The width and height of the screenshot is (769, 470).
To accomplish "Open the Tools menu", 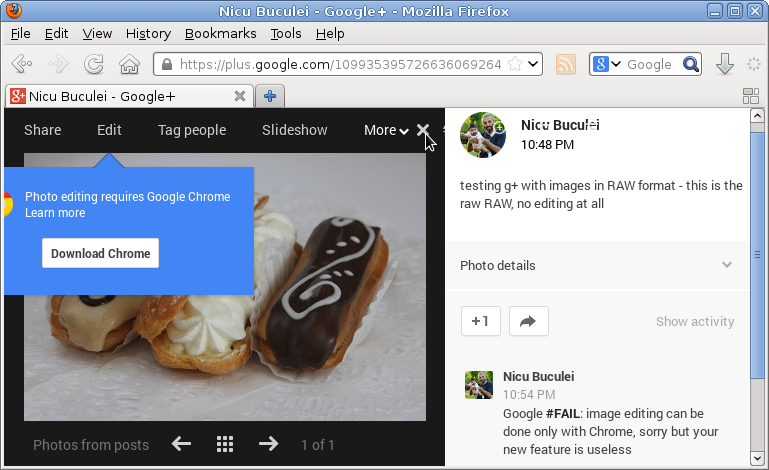I will tap(286, 33).
